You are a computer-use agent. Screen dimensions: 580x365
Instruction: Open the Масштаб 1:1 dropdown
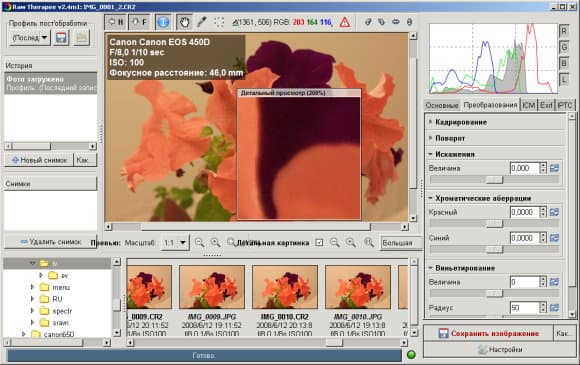point(175,243)
